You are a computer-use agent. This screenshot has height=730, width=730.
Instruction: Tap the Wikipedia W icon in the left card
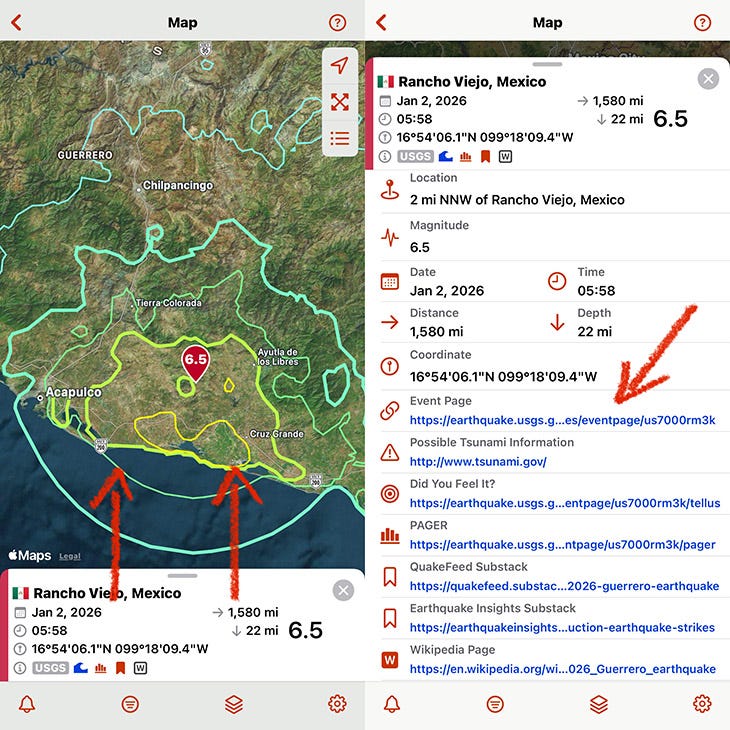point(140,668)
